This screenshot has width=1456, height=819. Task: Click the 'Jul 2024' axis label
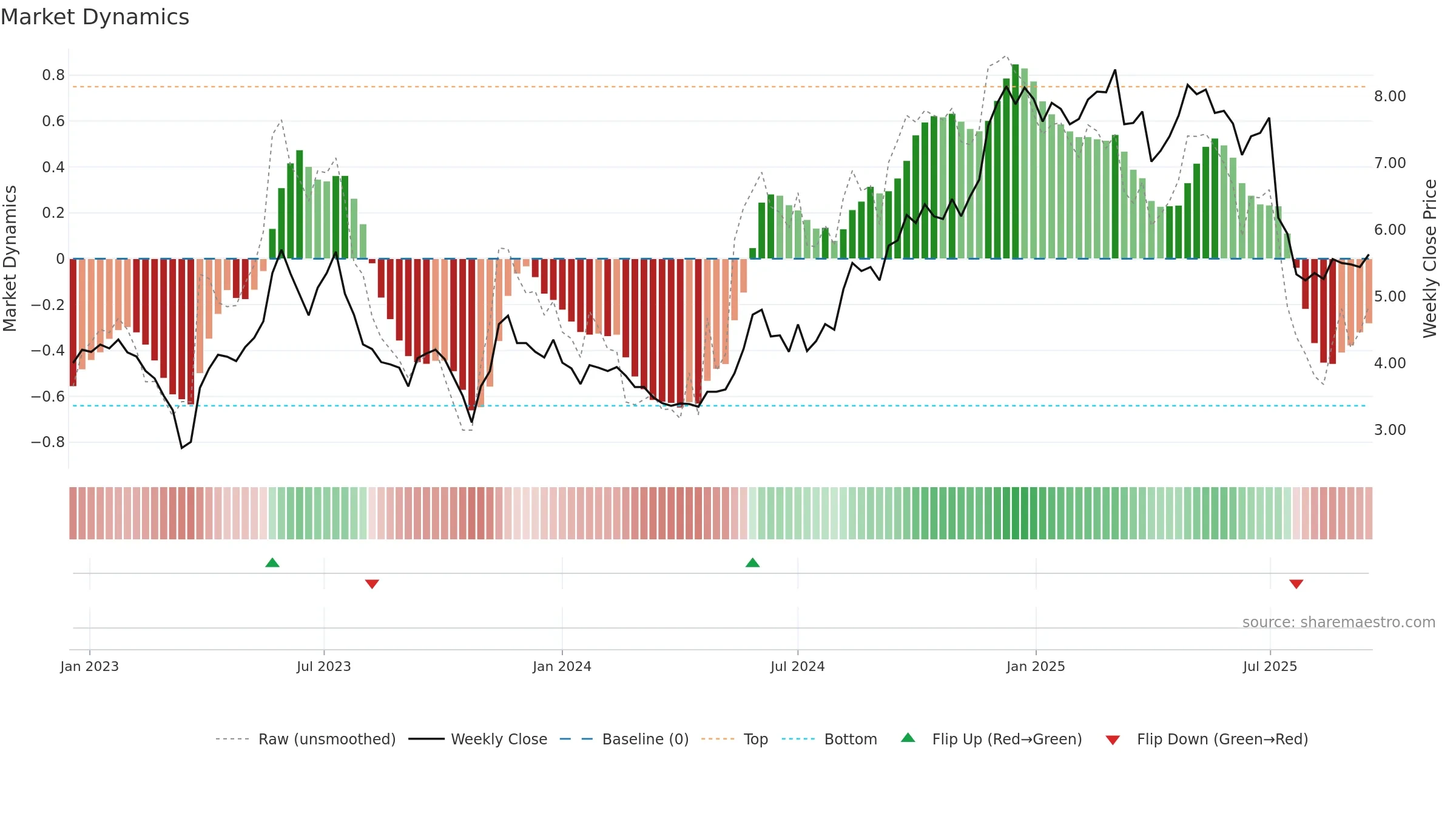(x=798, y=666)
